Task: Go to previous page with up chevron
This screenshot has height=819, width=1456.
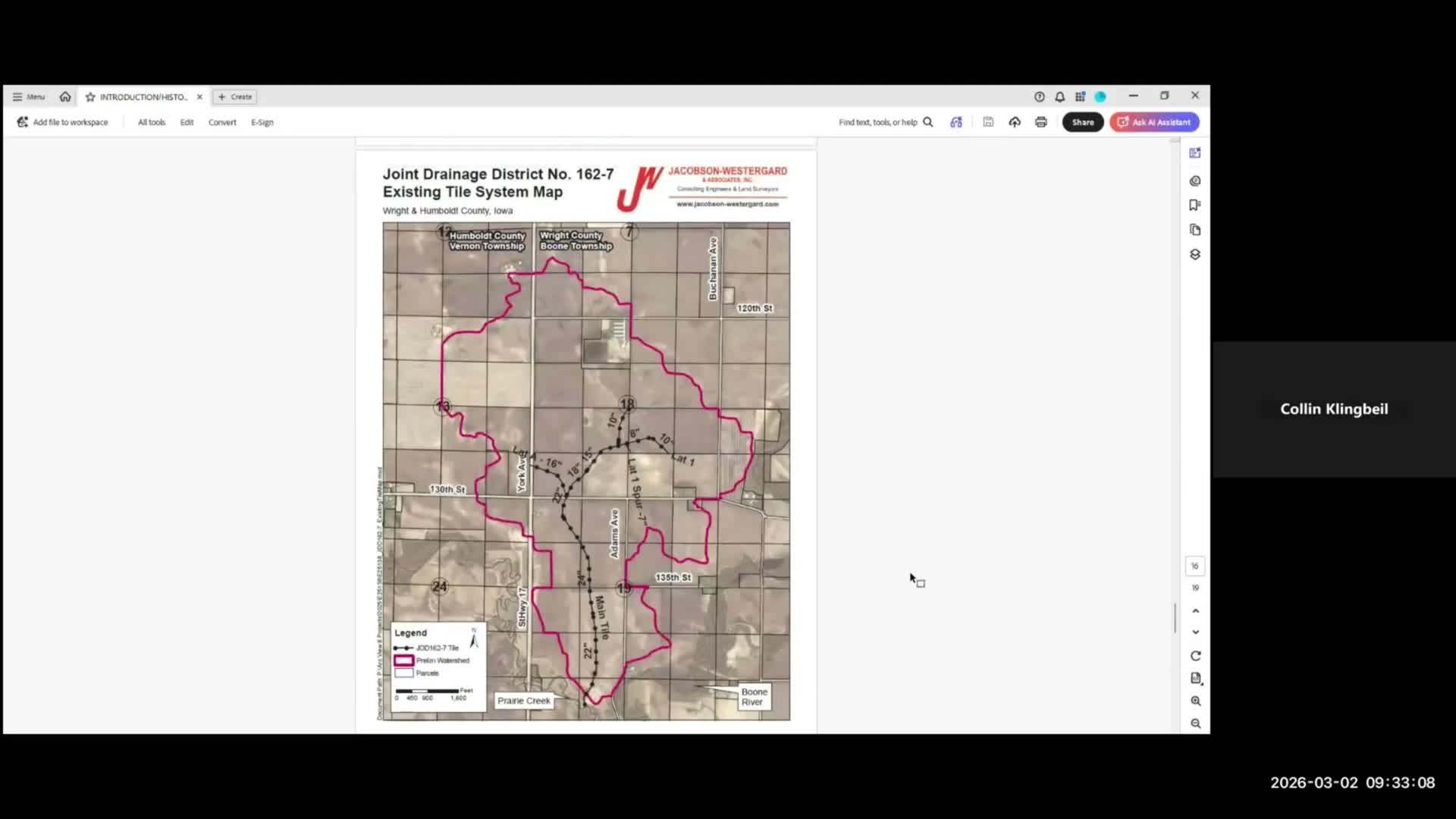Action: coord(1195,611)
